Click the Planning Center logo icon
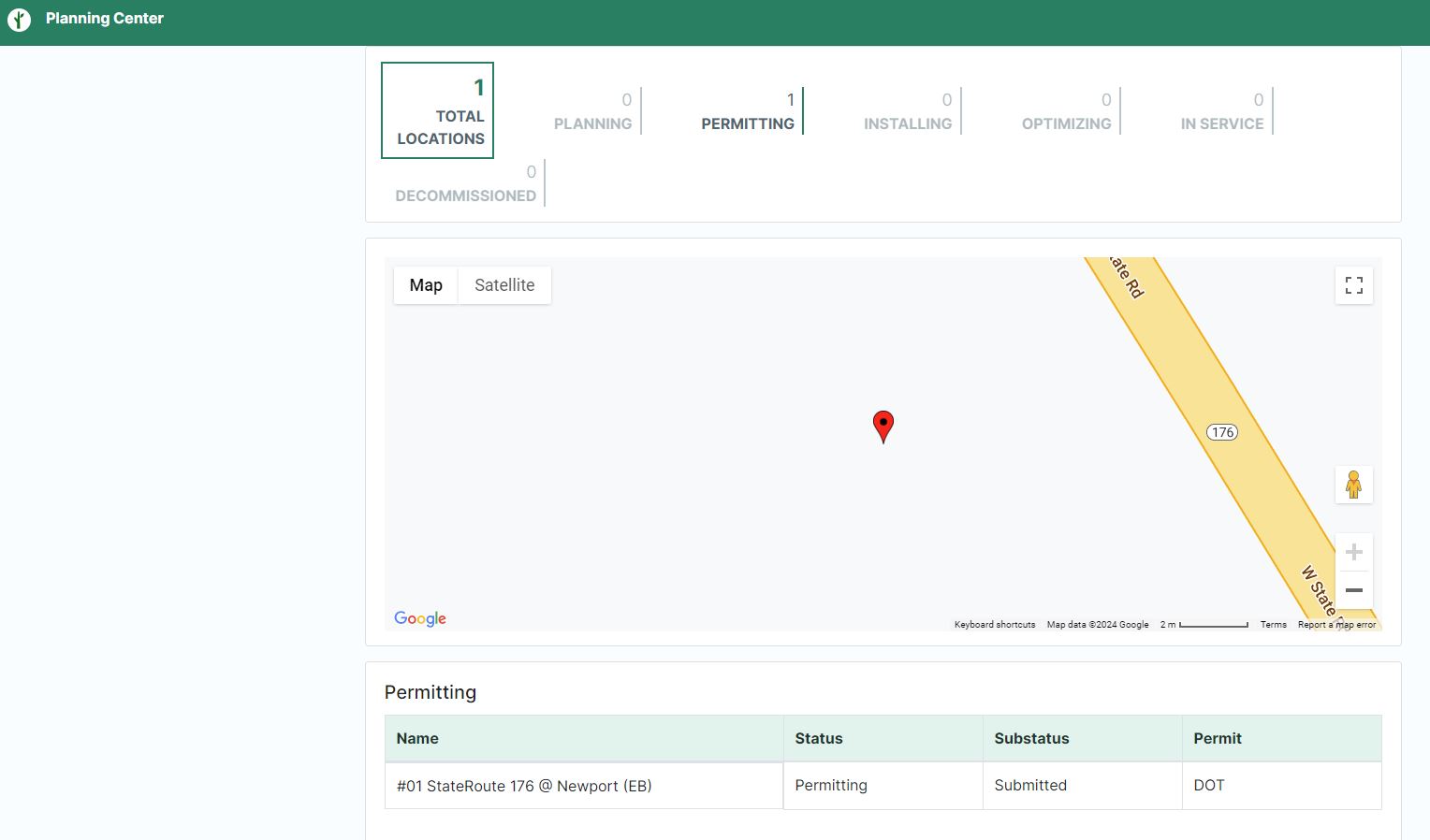 click(x=20, y=19)
